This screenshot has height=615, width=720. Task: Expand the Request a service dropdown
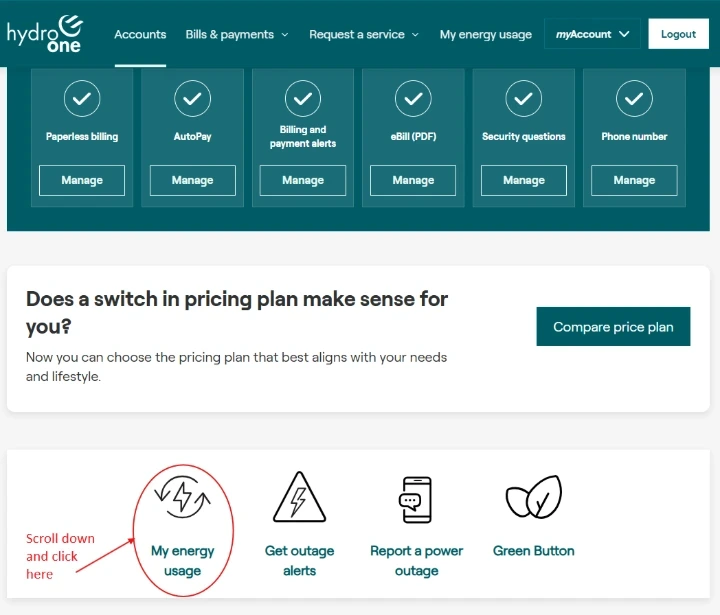[364, 34]
